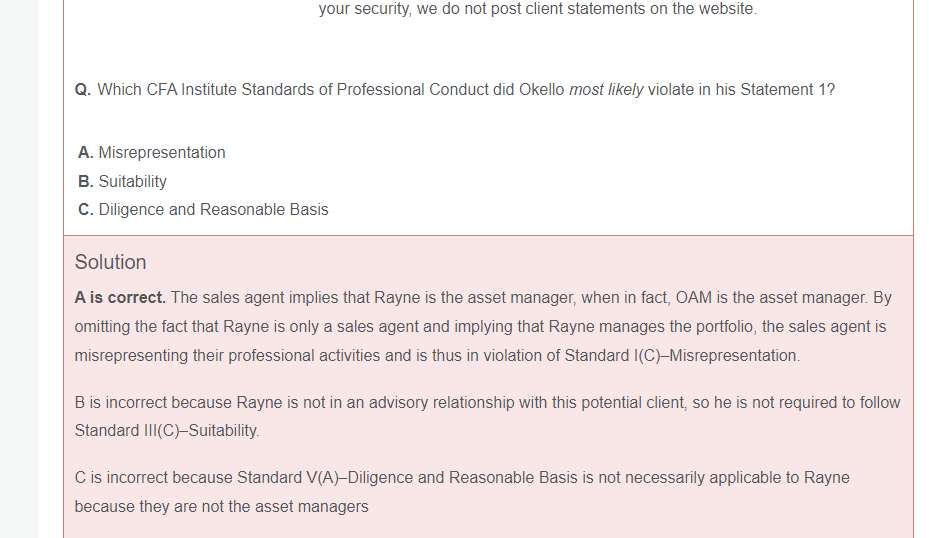The height and width of the screenshot is (538, 929).
Task: Click the "B is incorrect" explanation paragraph
Action: click(x=487, y=403)
